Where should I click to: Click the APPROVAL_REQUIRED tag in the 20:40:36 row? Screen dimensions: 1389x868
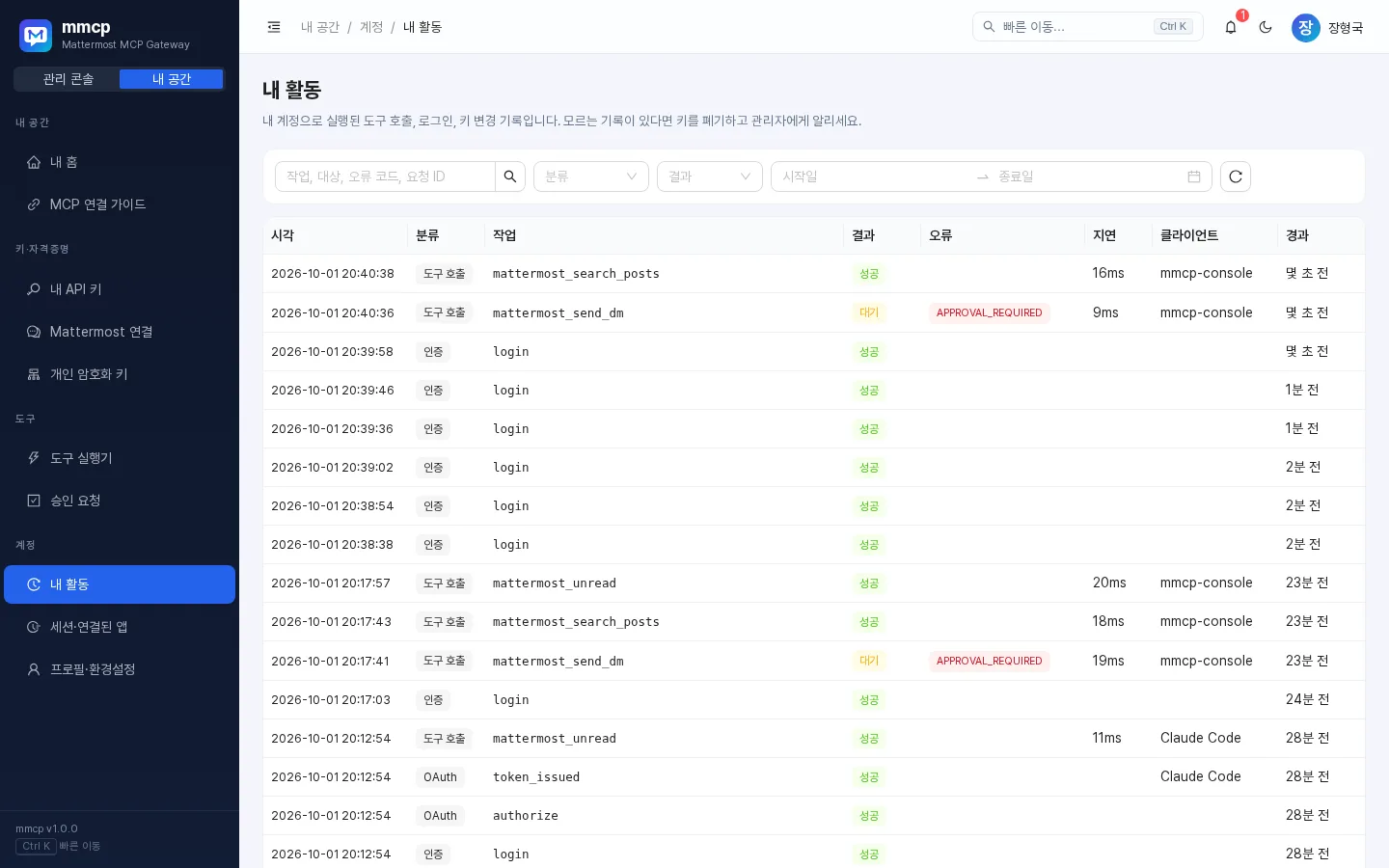[x=990, y=312]
